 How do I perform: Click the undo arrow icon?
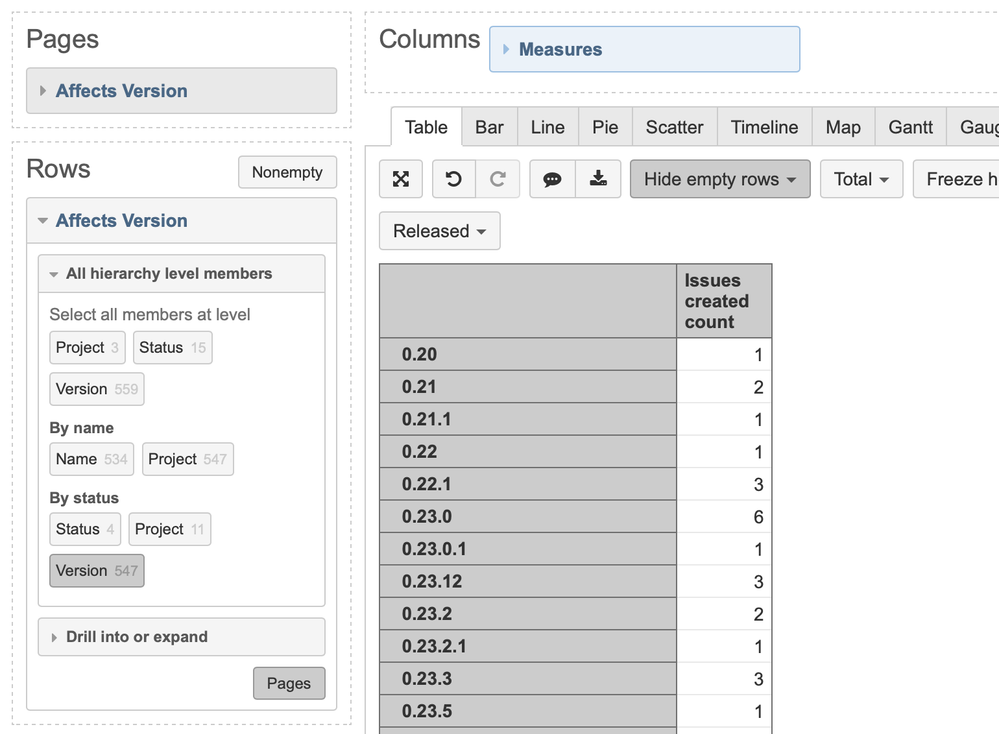click(454, 179)
